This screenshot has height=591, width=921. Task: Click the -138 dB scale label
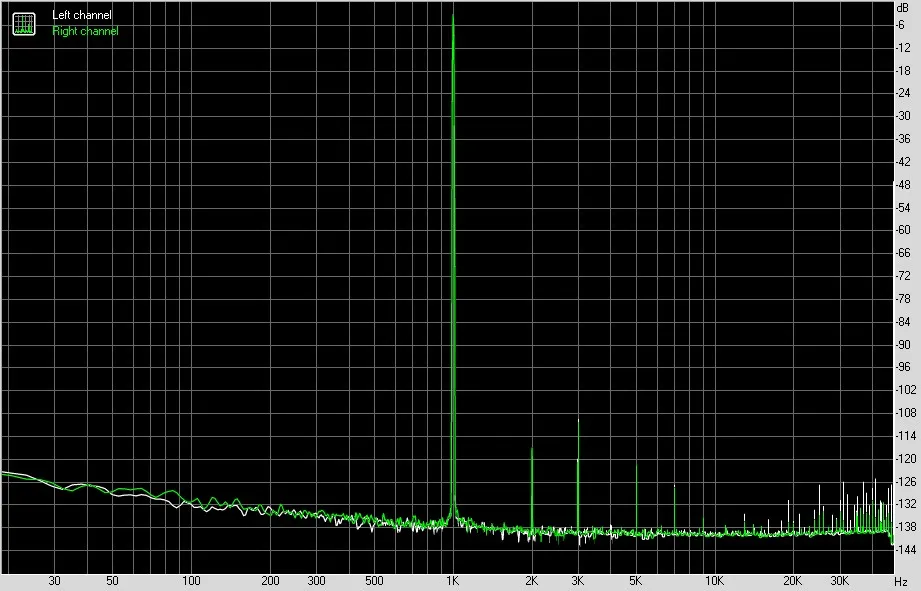pyautogui.click(x=905, y=527)
